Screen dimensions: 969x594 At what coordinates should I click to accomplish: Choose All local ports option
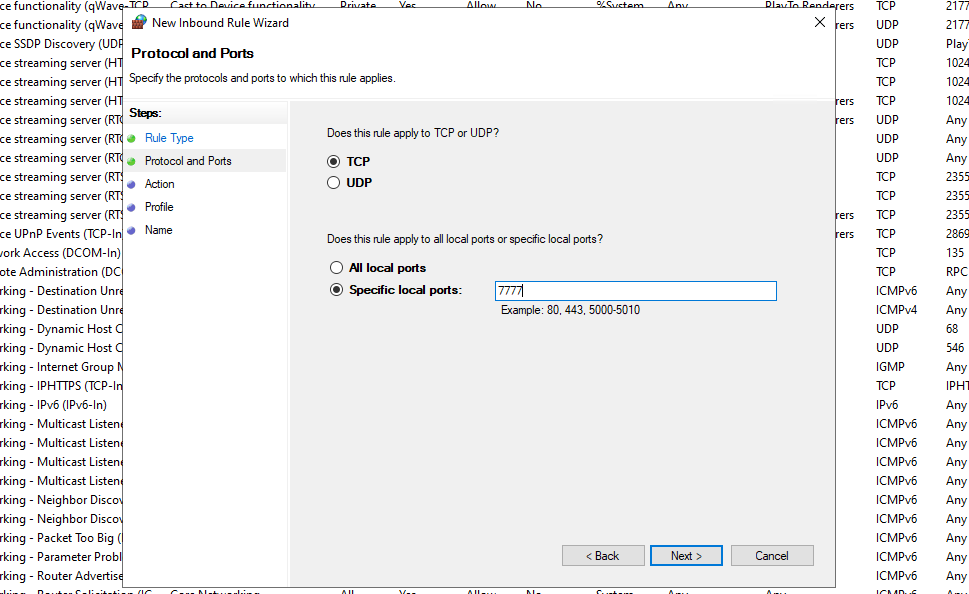[x=336, y=268]
